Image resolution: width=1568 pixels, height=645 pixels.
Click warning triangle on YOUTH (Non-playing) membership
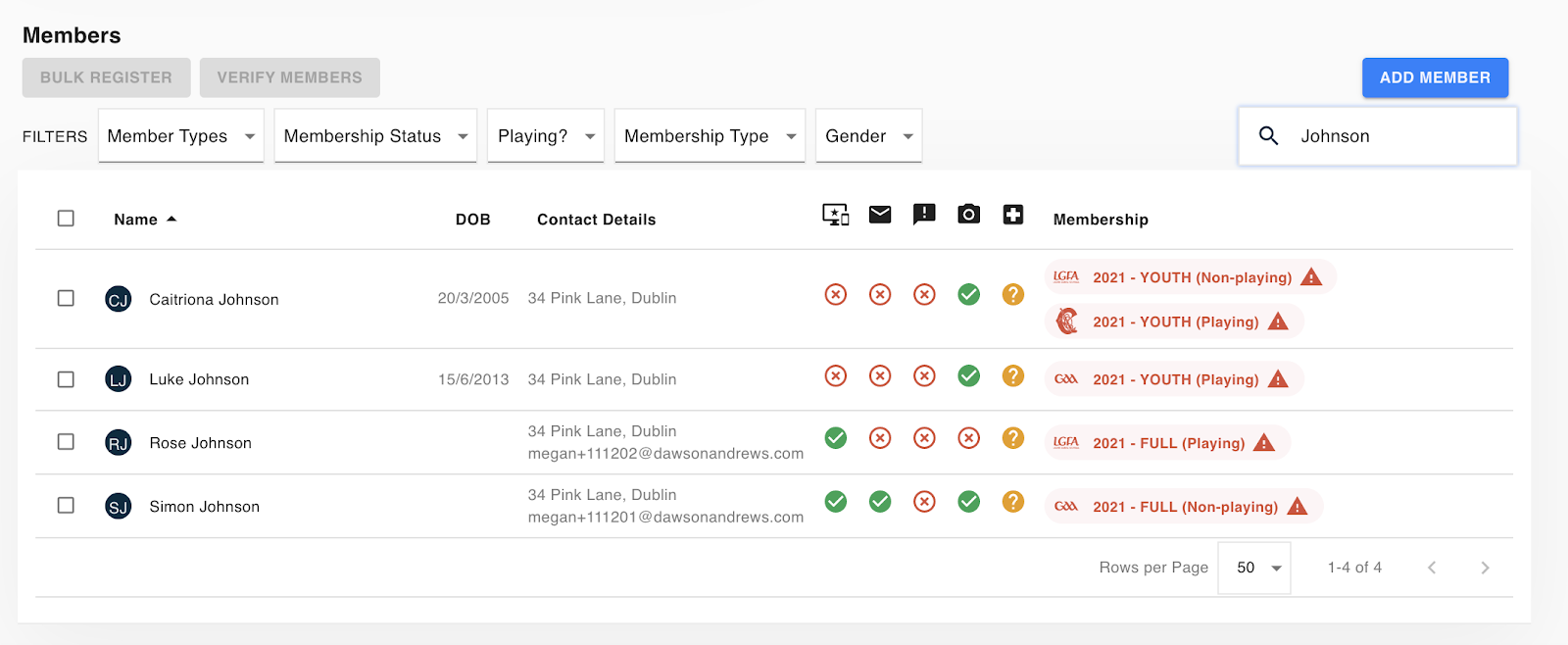pos(1311,276)
